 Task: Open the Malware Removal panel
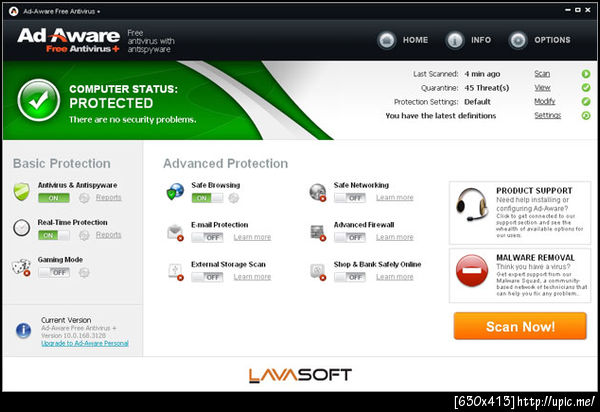point(520,275)
